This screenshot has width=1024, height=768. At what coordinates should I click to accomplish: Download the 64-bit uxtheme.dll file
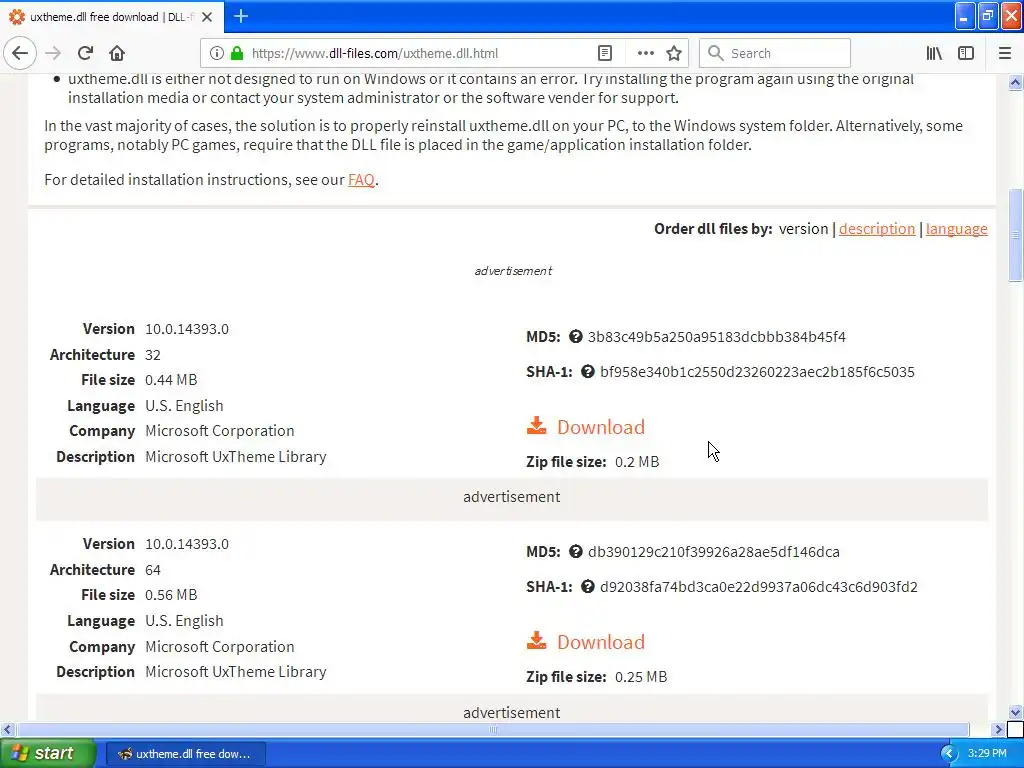600,642
